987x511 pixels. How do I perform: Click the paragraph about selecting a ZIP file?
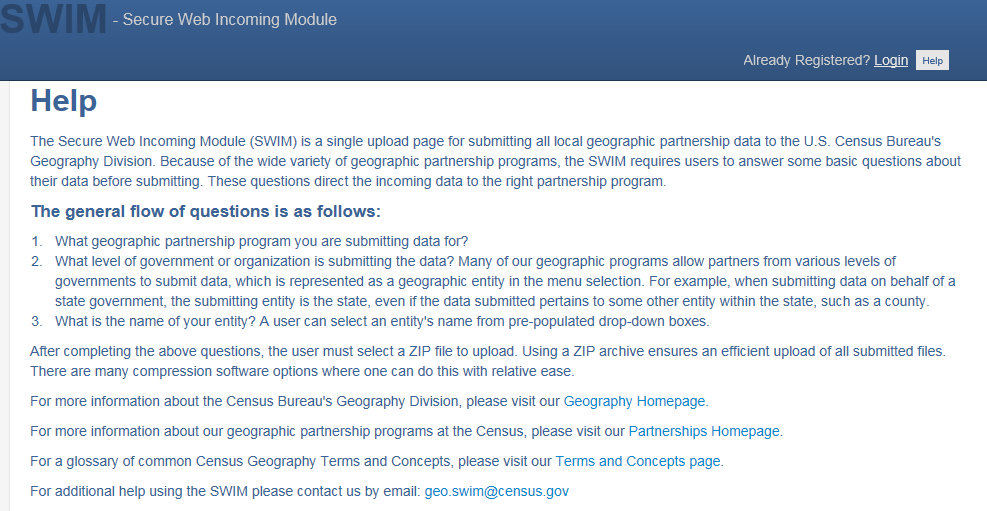486,361
